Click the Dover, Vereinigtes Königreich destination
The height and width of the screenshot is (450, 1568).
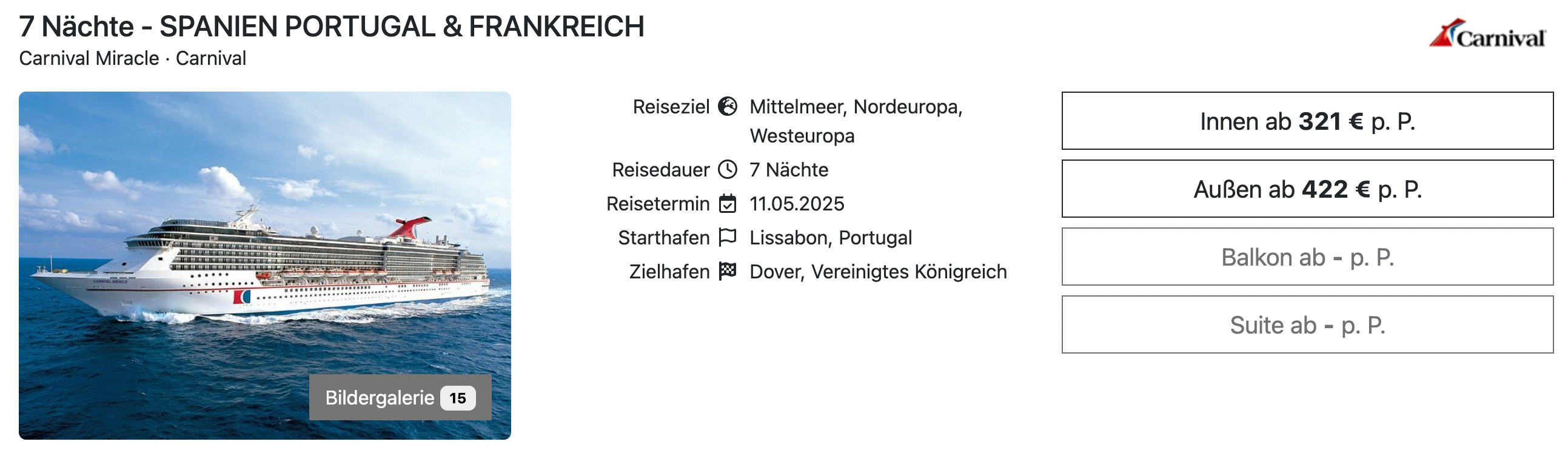tap(878, 272)
